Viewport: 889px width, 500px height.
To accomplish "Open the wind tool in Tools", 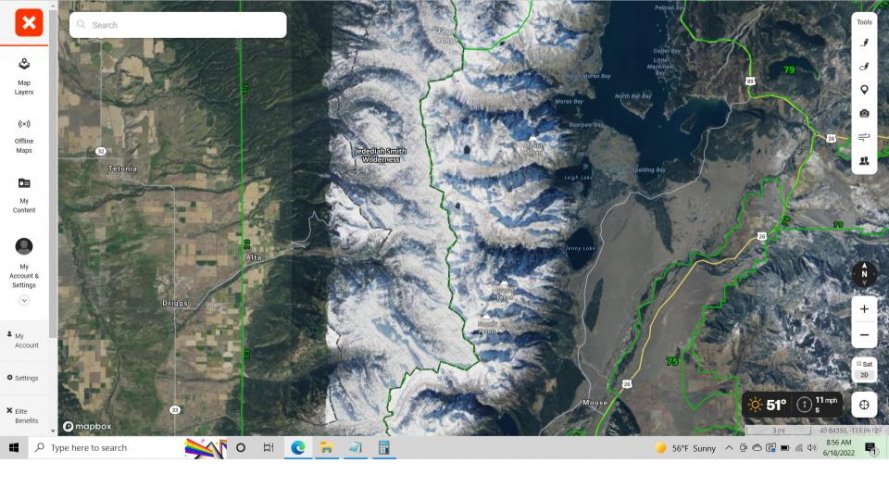I will coord(864,137).
